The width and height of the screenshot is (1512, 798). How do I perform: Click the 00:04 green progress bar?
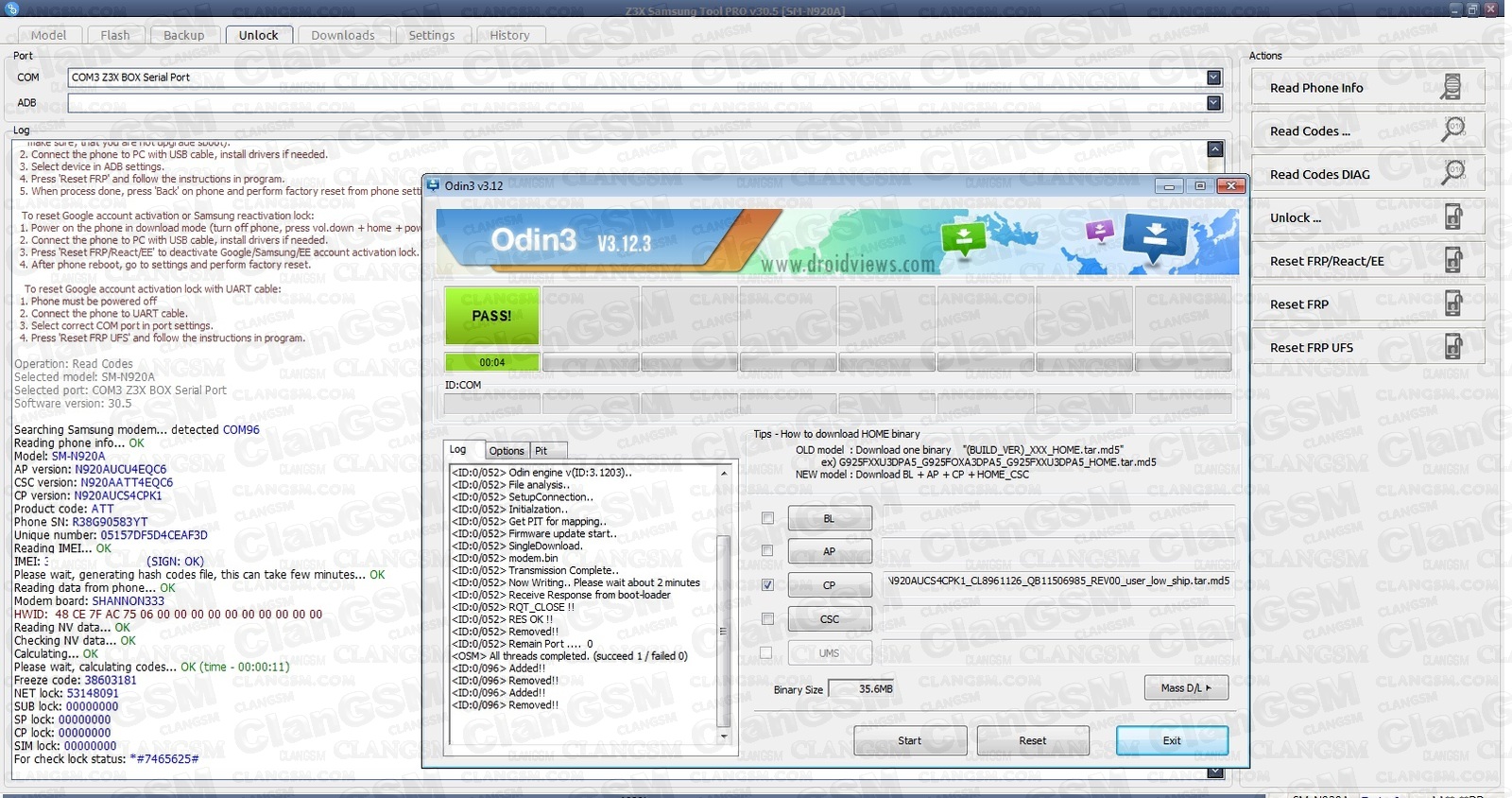point(492,362)
